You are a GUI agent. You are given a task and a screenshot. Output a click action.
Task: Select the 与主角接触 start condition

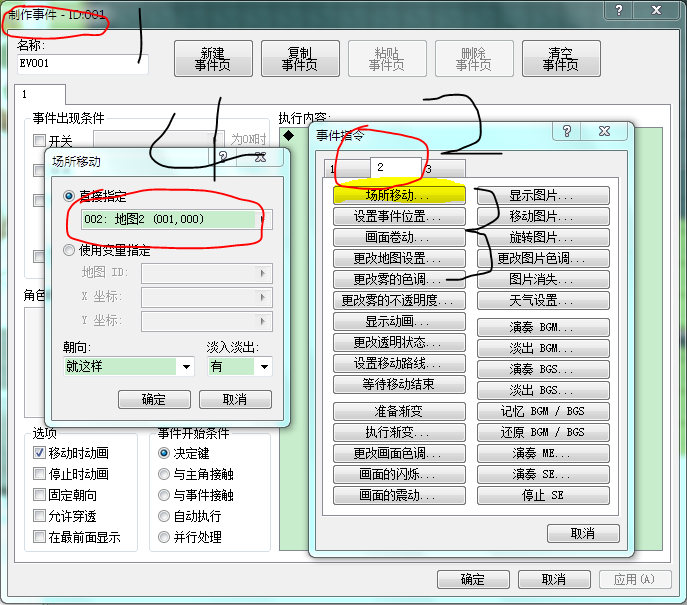click(164, 474)
